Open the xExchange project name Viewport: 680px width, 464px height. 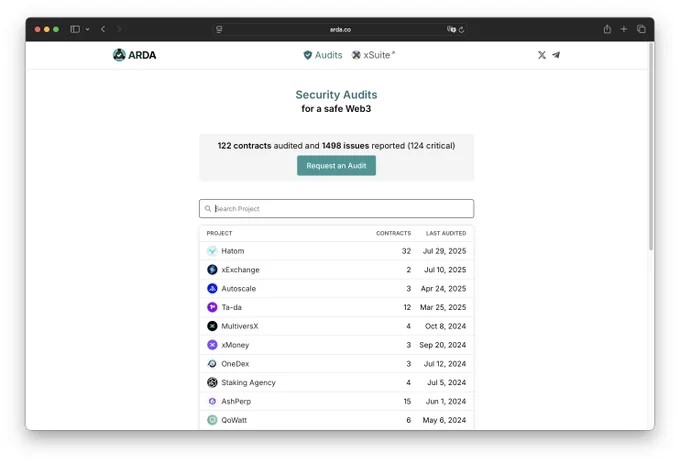click(x=240, y=270)
